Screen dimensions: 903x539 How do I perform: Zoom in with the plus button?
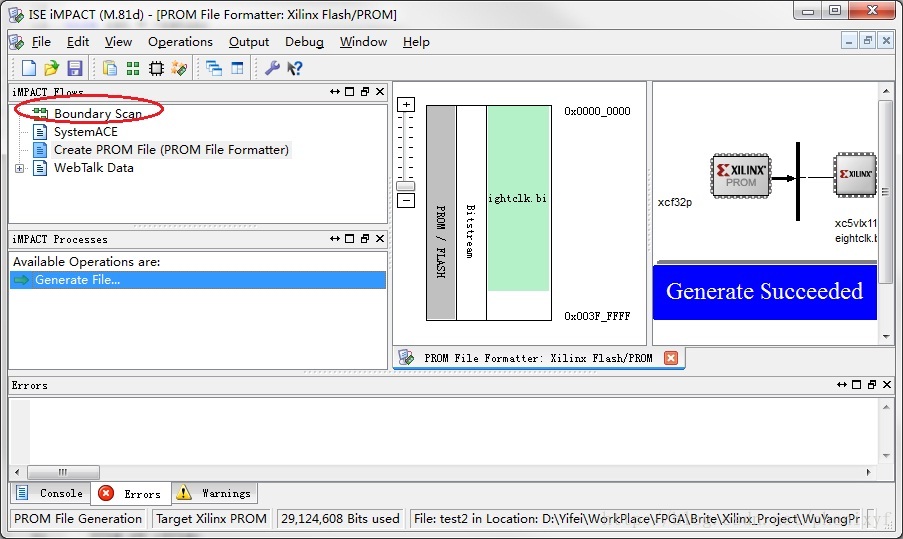click(406, 104)
